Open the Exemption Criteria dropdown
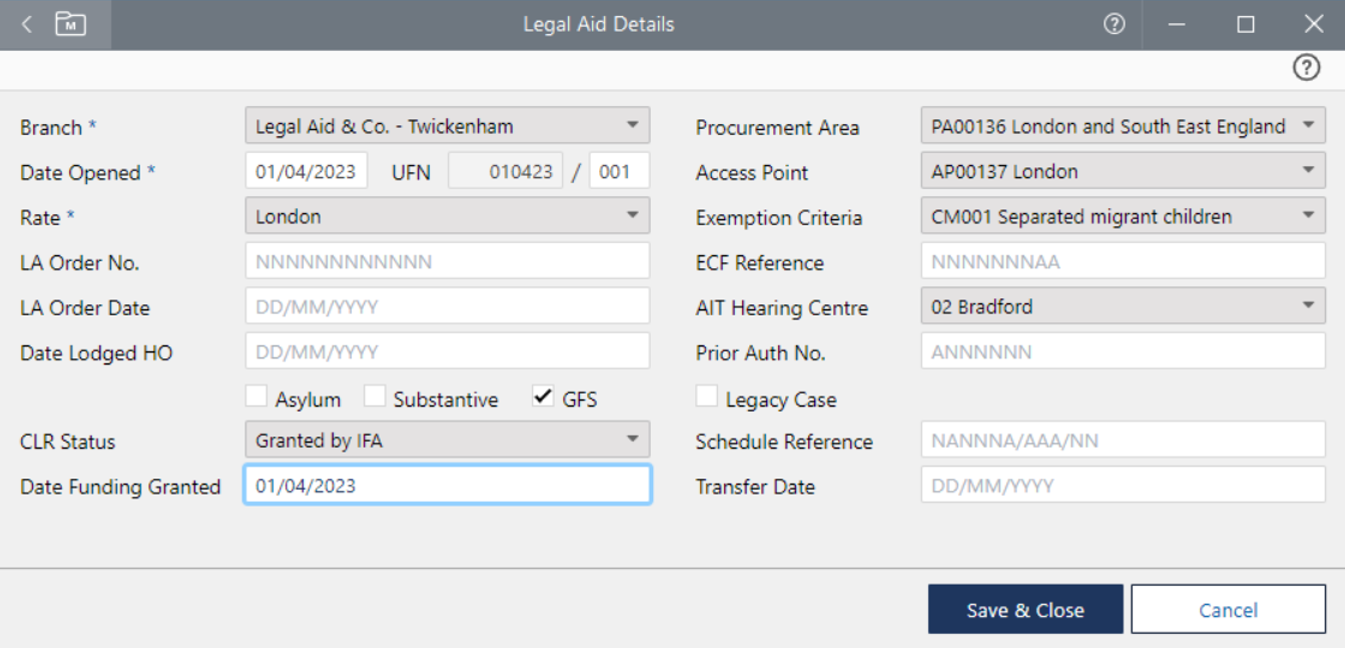Screen dimensions: 1345x648 coord(1122,216)
